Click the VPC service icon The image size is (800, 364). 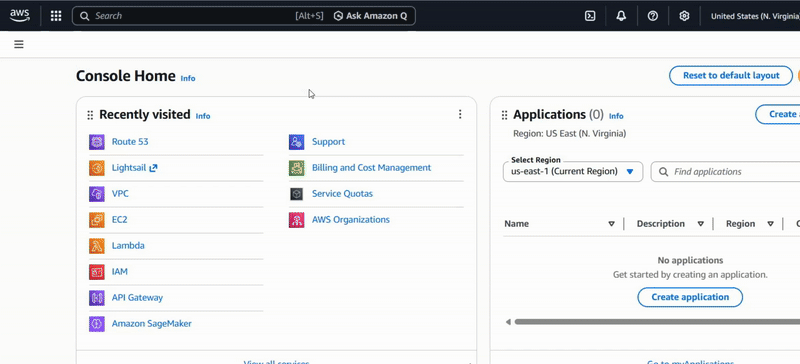(x=97, y=194)
